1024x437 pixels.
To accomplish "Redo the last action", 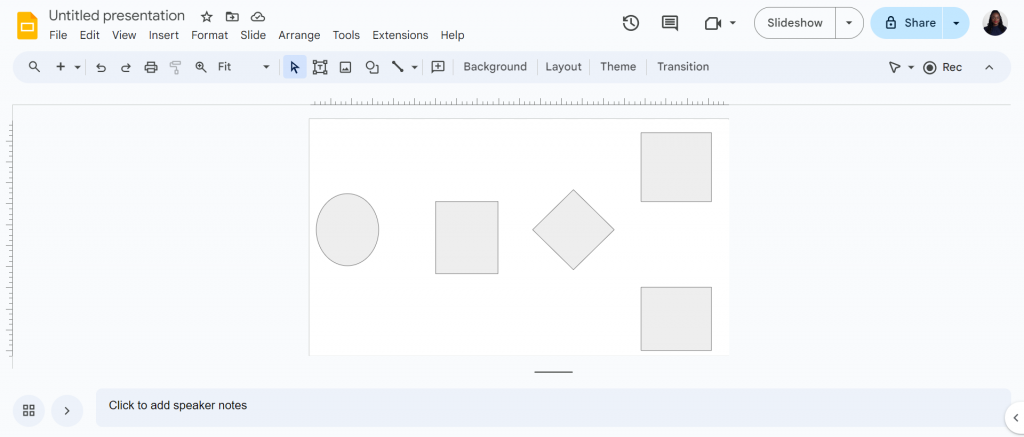I will pyautogui.click(x=125, y=67).
